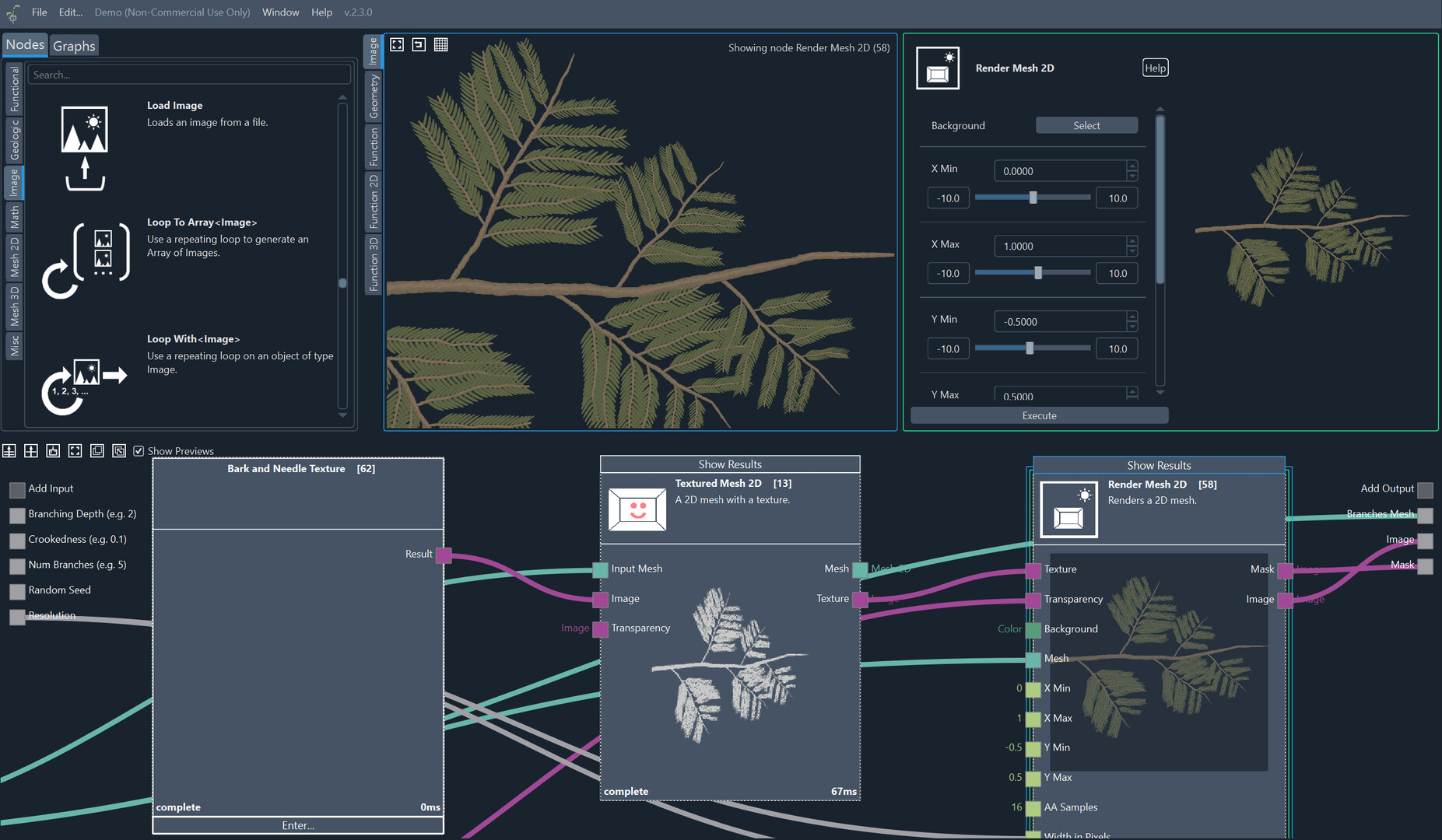Click the fit-to-view icon in image viewer
This screenshot has height=840, width=1442.
coord(397,45)
